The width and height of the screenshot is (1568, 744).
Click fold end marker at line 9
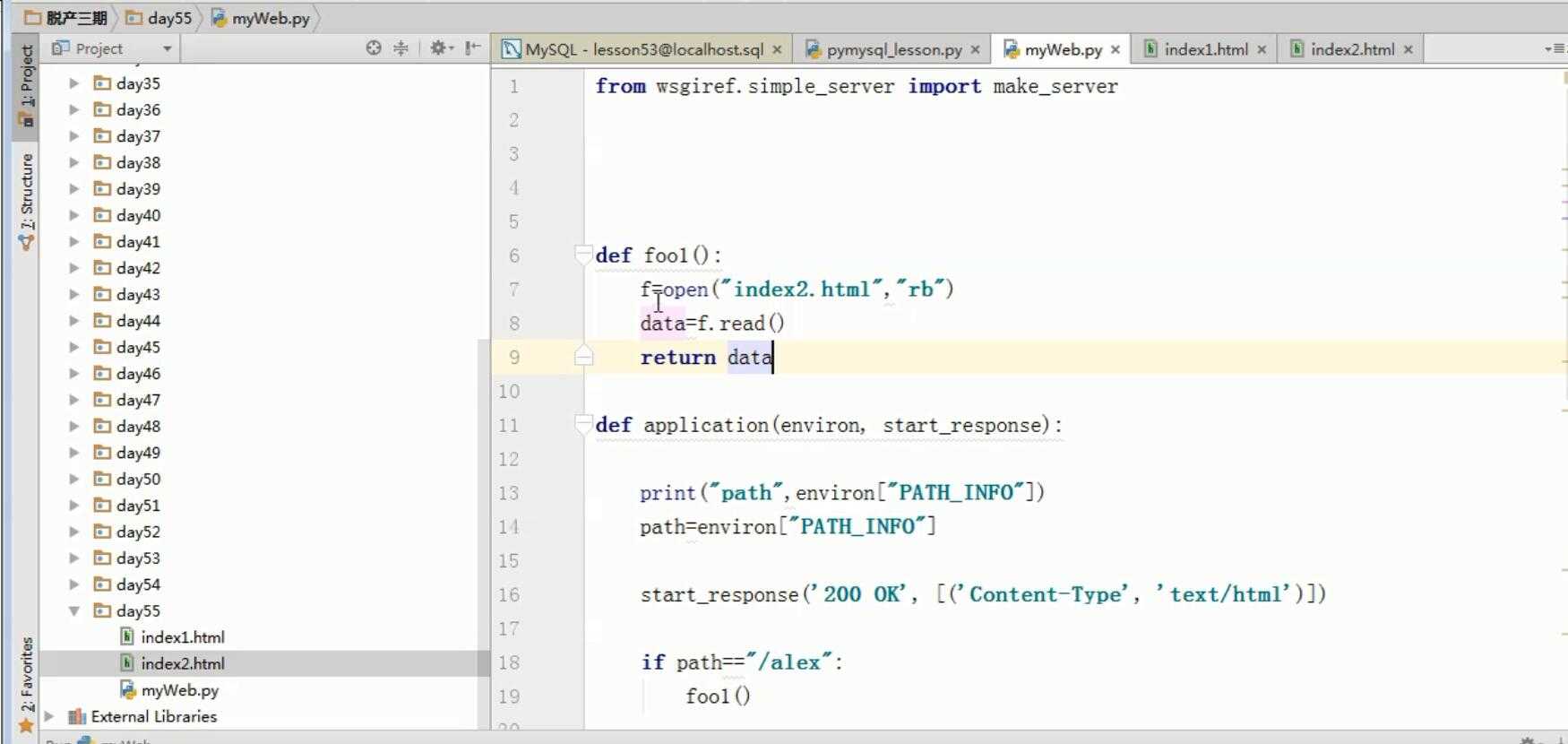583,357
